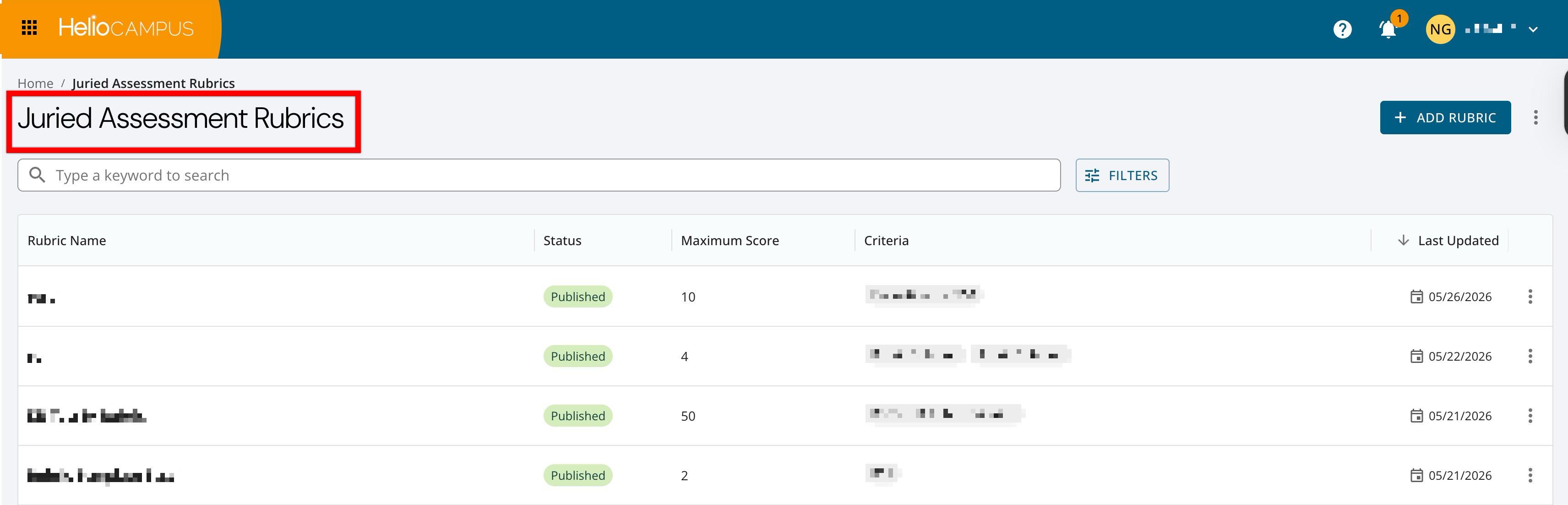Sort by Rubric Name column header
The image size is (1568, 505).
pyautogui.click(x=67, y=241)
